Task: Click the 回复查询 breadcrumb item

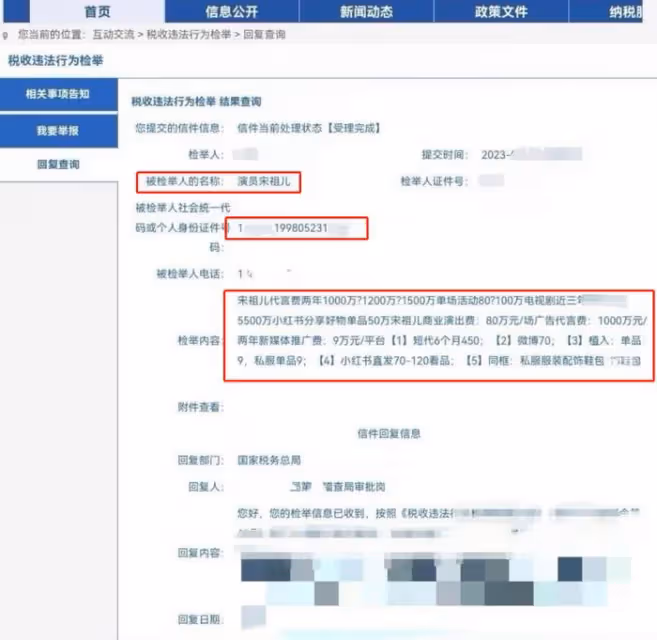Action: point(264,34)
